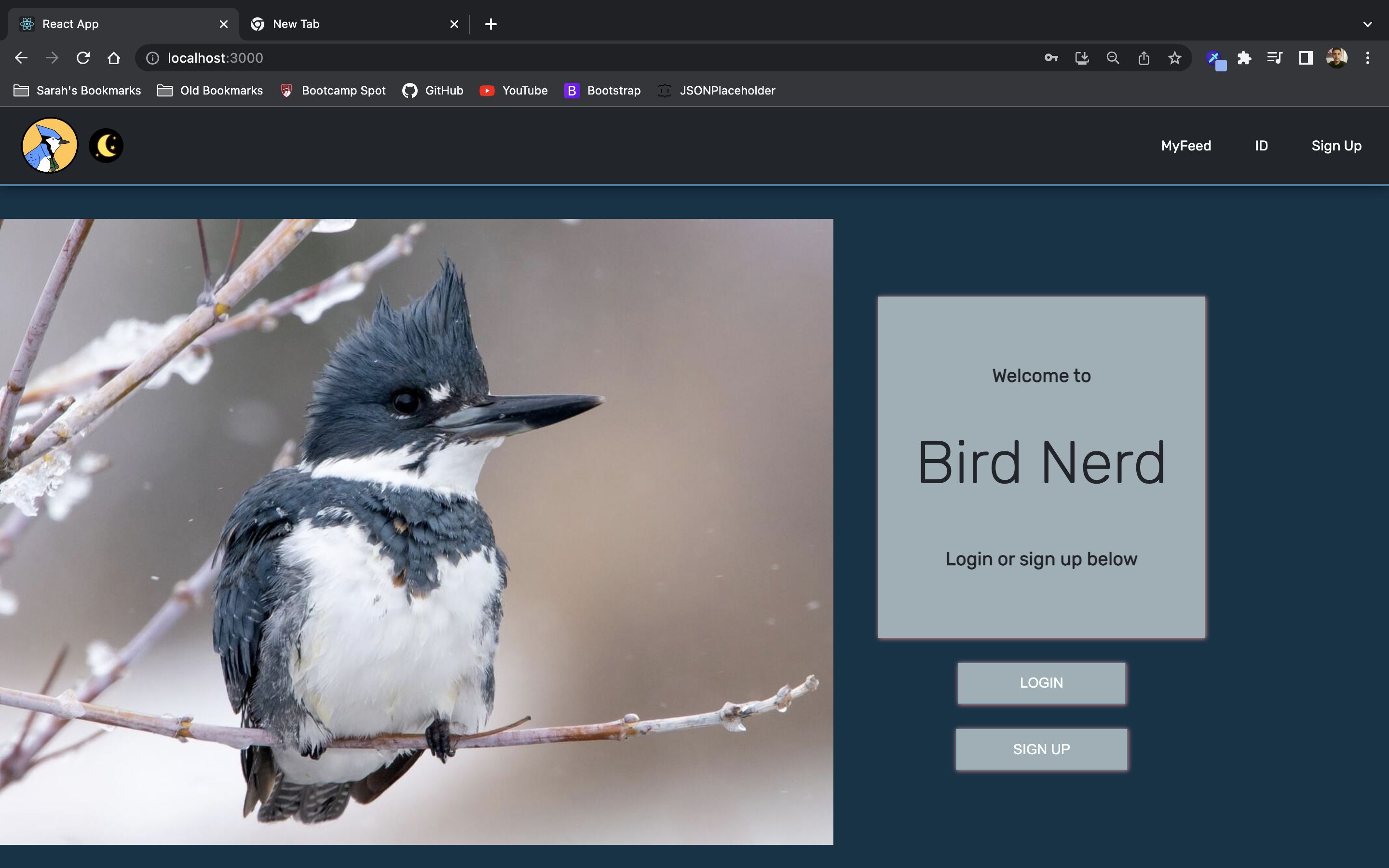Expand the tab search chevron

1367,24
